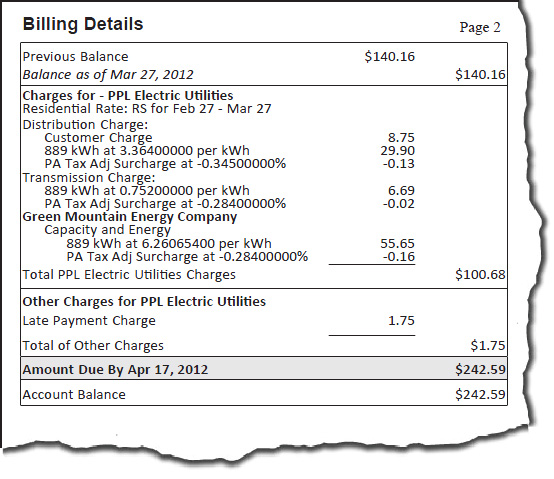Click the Amount Due By Apr 17 row

pos(264,369)
